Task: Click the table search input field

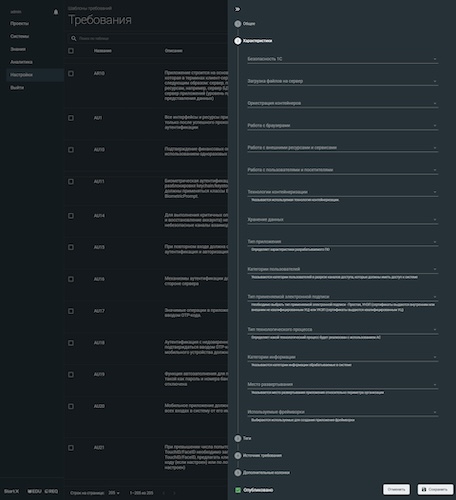Action: [x=152, y=39]
